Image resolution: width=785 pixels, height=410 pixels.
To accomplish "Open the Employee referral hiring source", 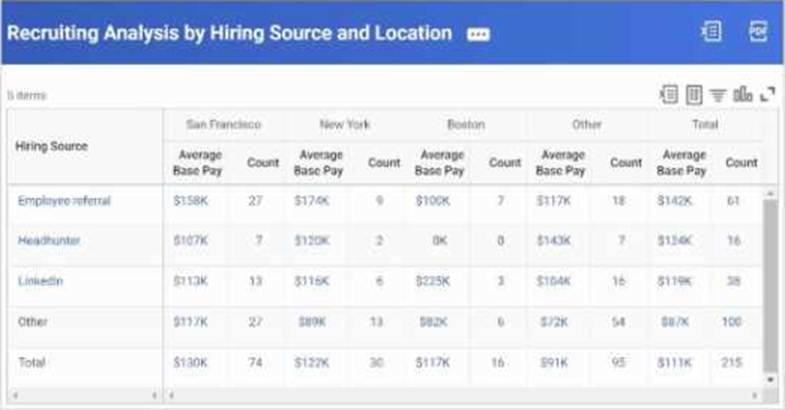I will coord(64,201).
